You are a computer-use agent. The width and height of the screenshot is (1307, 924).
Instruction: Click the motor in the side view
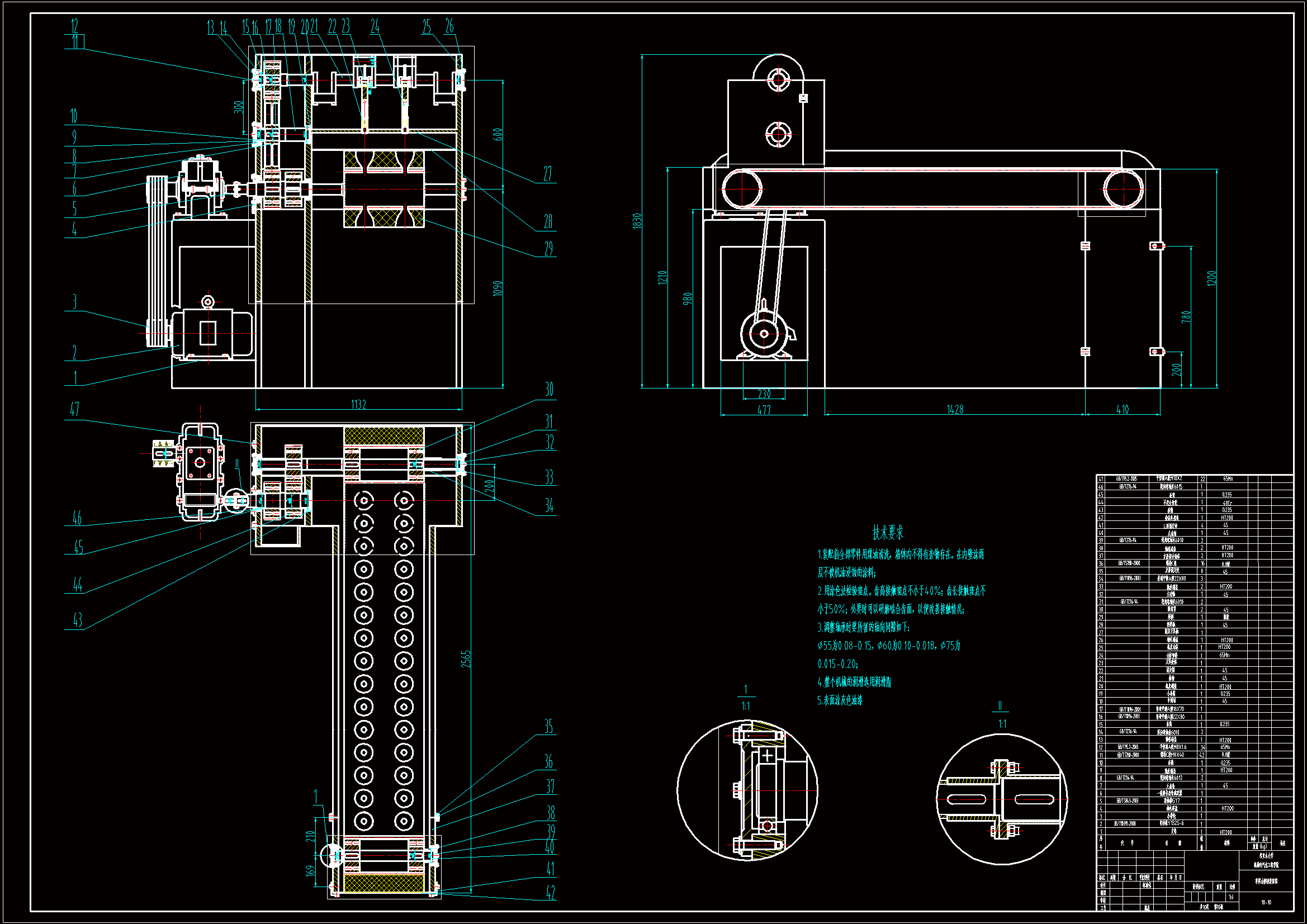point(765,334)
